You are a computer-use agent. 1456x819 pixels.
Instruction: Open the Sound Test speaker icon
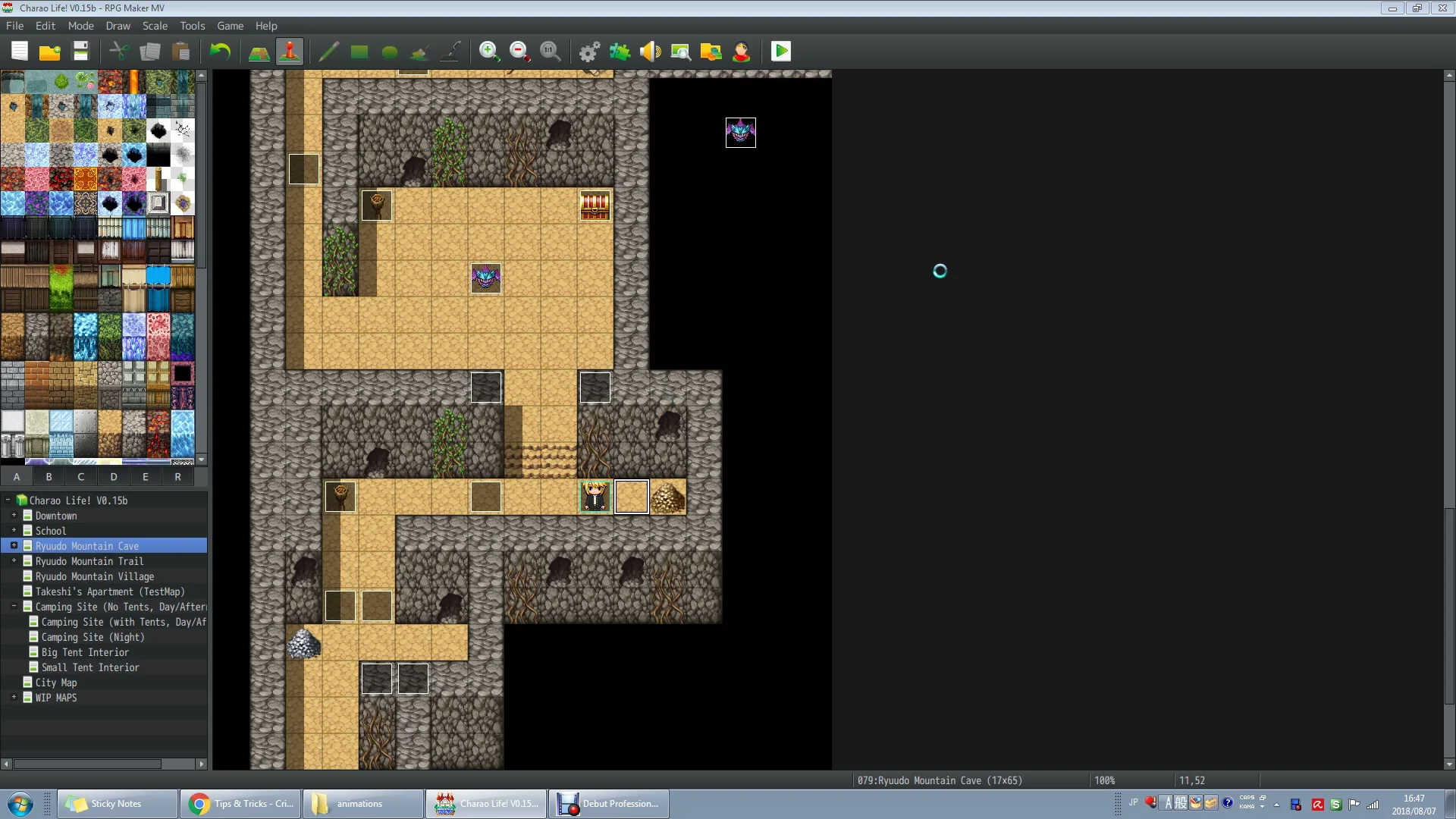[650, 52]
